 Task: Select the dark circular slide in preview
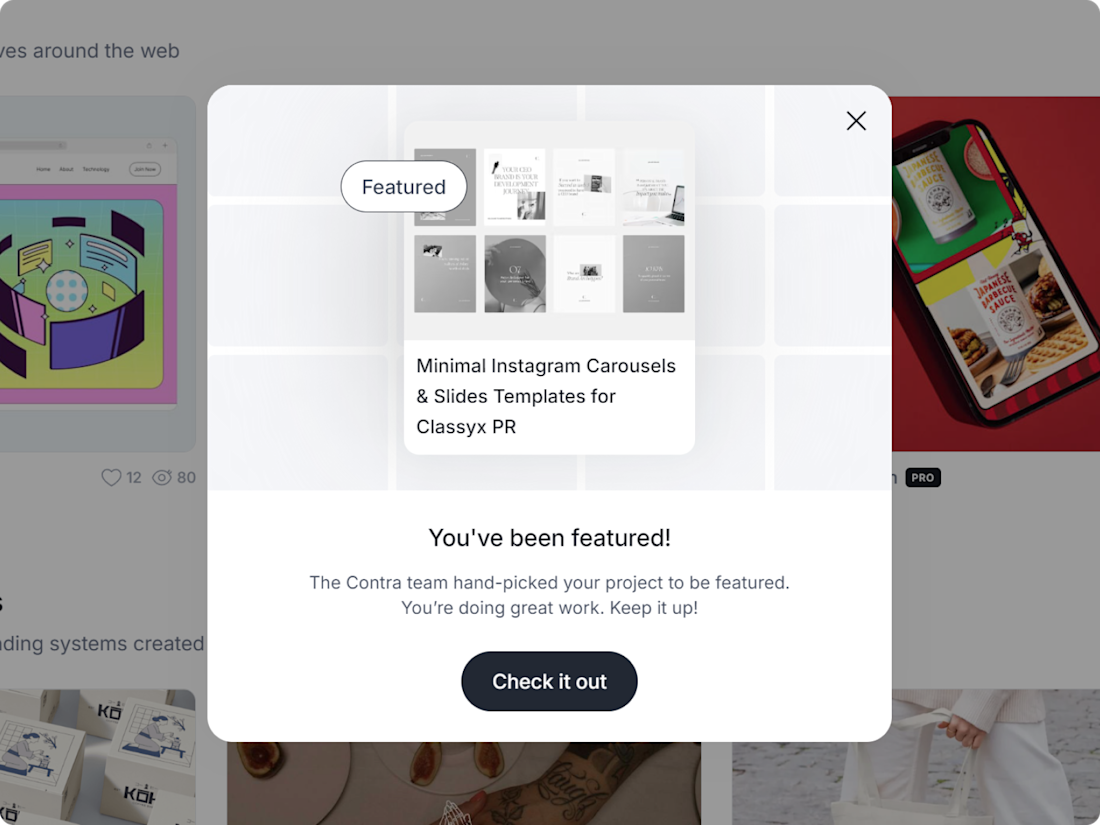pyautogui.click(x=515, y=274)
